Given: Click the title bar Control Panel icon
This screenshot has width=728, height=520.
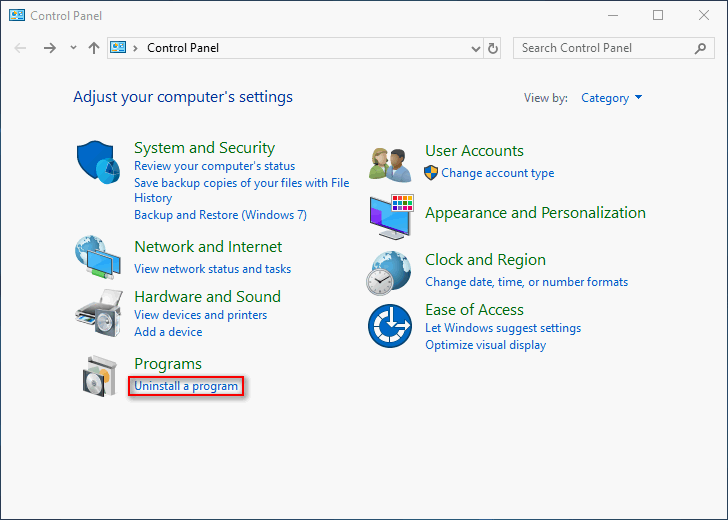Looking at the screenshot, I should coord(17,15).
